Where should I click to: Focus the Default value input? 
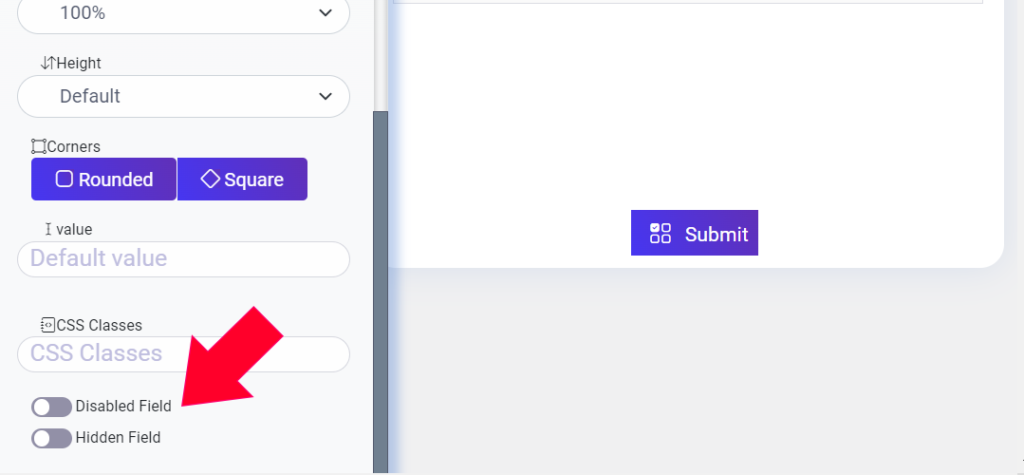(184, 259)
